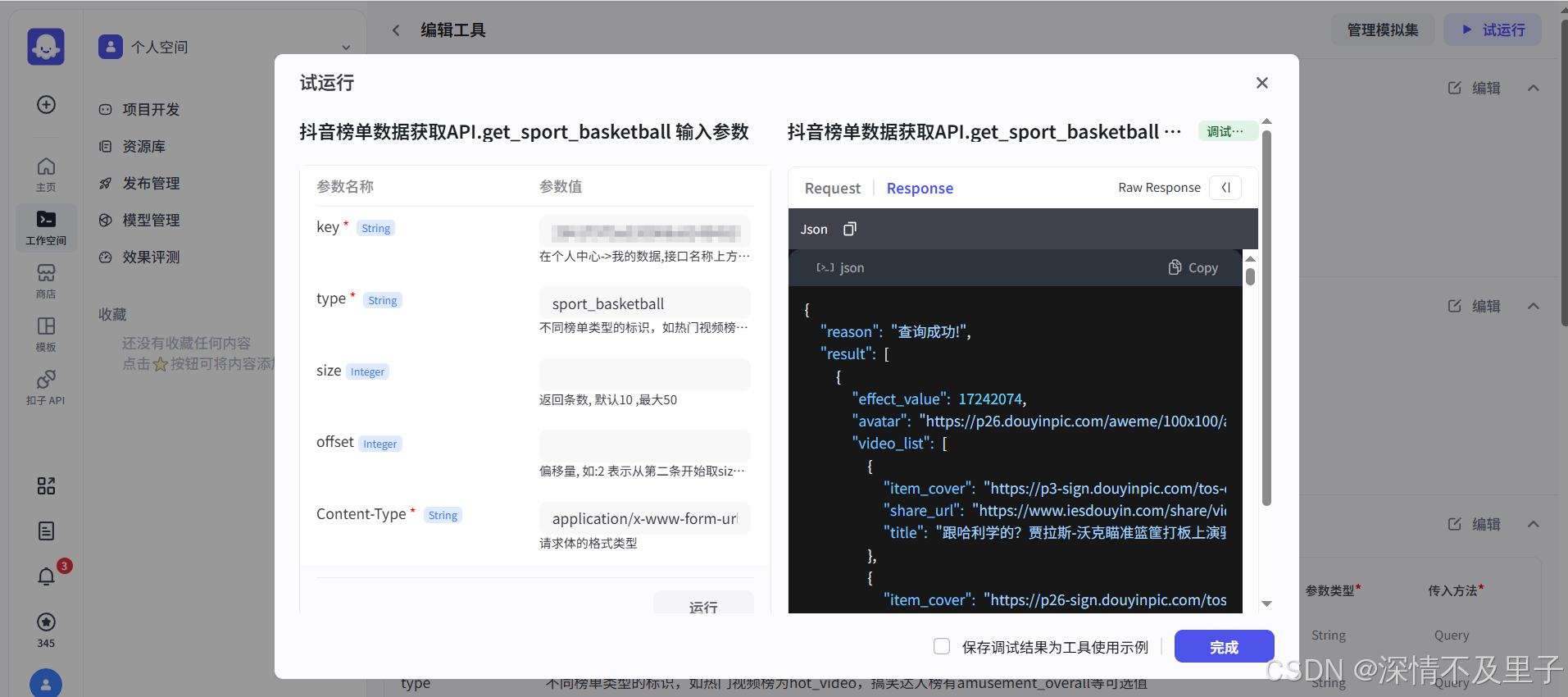This screenshot has width=1568, height=697.
Task: Open the notifications bell icon
Action: (x=46, y=576)
